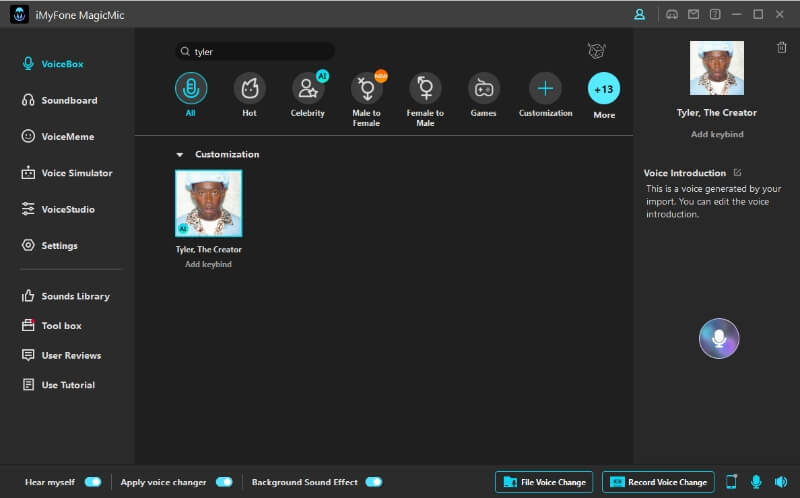
Task: Select the Tyler, The Creator voice thumbnail
Action: 209,203
